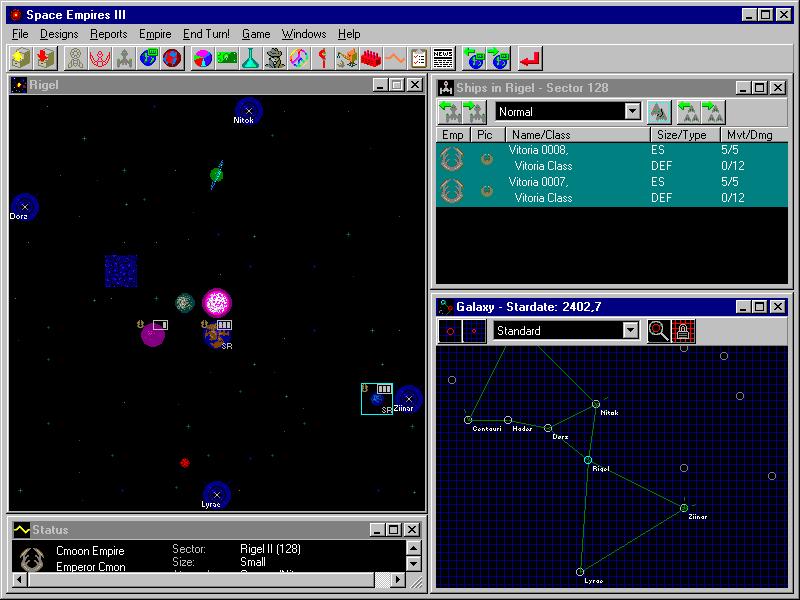
Task: Open the Help menu
Action: pyautogui.click(x=349, y=34)
